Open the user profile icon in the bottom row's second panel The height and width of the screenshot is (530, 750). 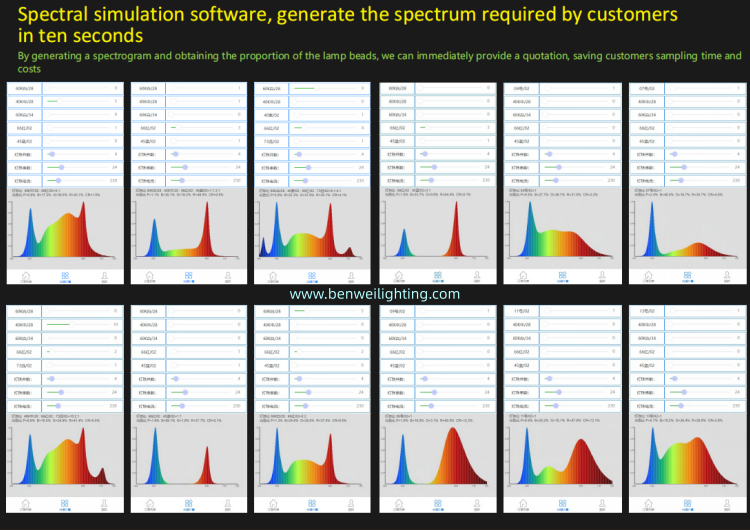pyautogui.click(x=227, y=500)
